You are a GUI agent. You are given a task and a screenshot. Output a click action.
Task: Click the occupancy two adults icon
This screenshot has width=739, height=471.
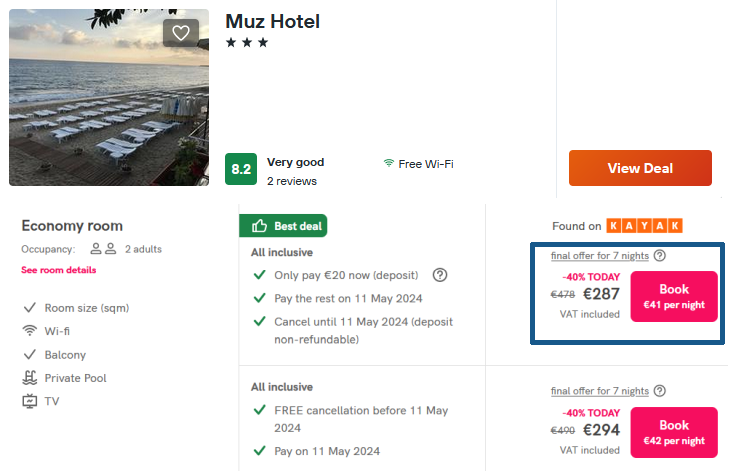click(104, 249)
